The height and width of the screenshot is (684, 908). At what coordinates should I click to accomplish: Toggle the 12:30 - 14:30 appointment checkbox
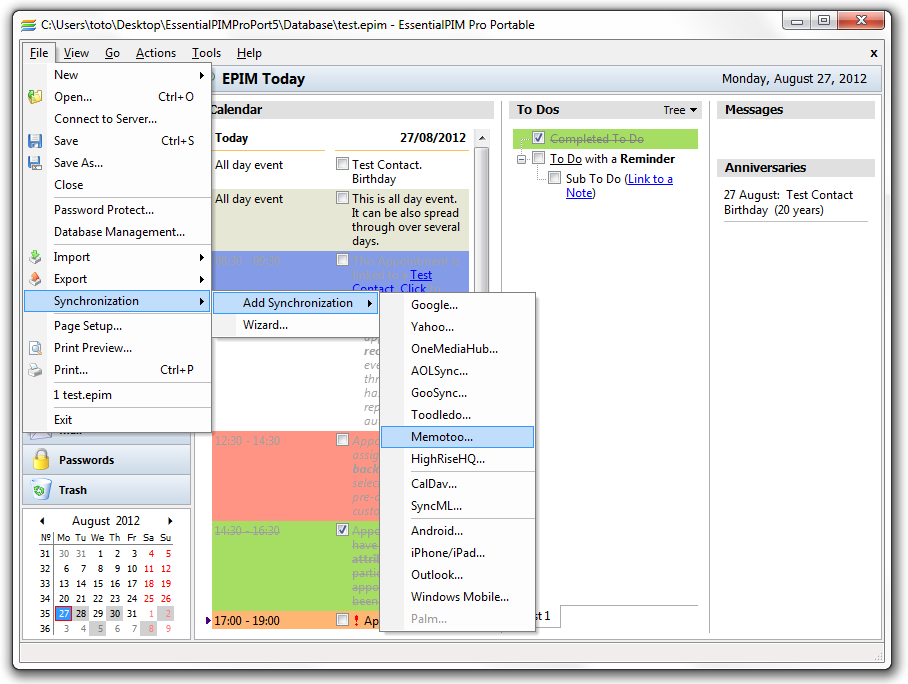(342, 440)
